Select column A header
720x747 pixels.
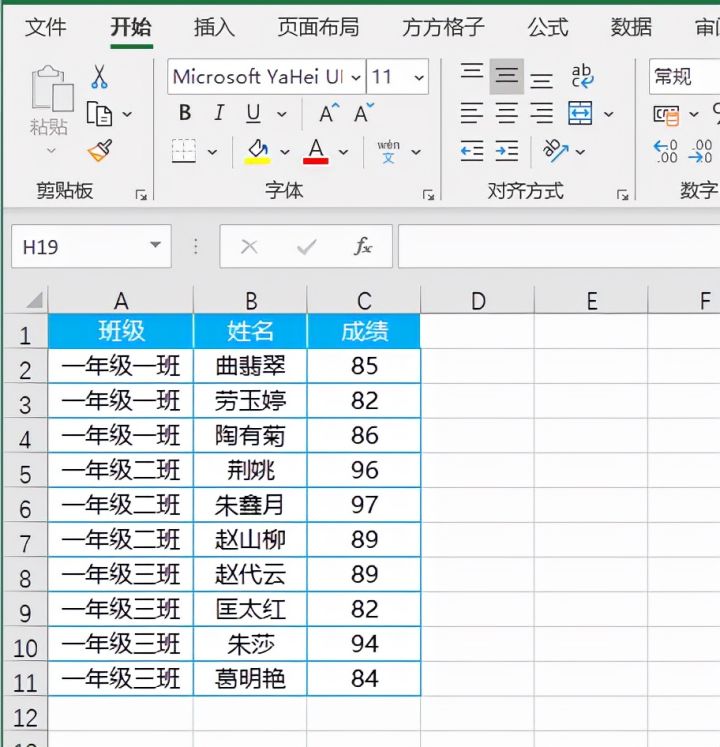click(x=121, y=301)
